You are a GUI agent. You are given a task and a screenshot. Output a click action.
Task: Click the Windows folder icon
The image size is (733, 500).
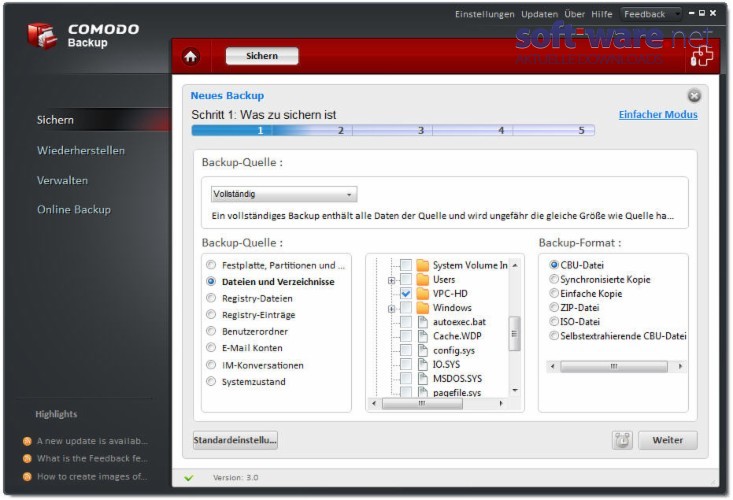click(423, 307)
